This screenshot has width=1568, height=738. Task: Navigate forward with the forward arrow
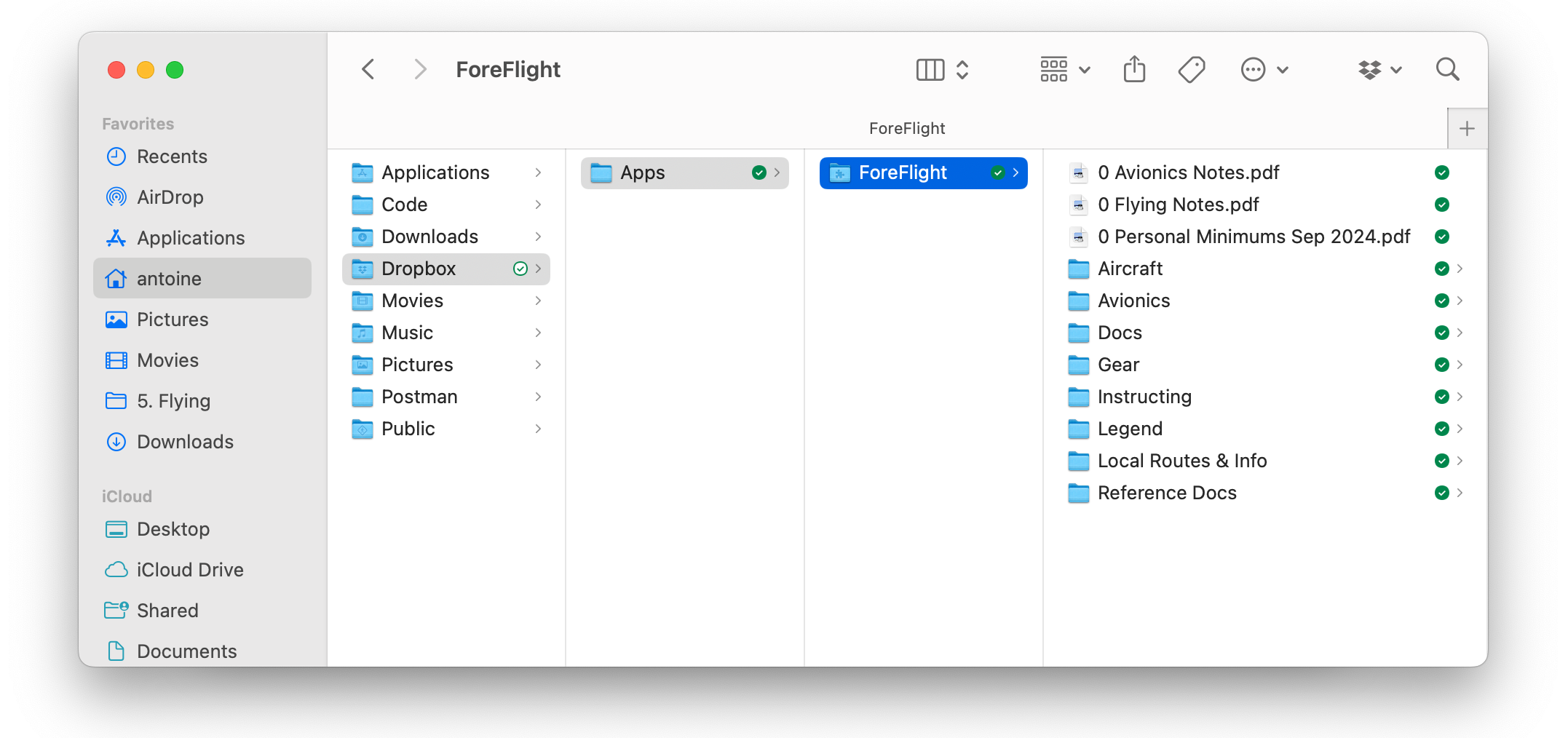[420, 68]
